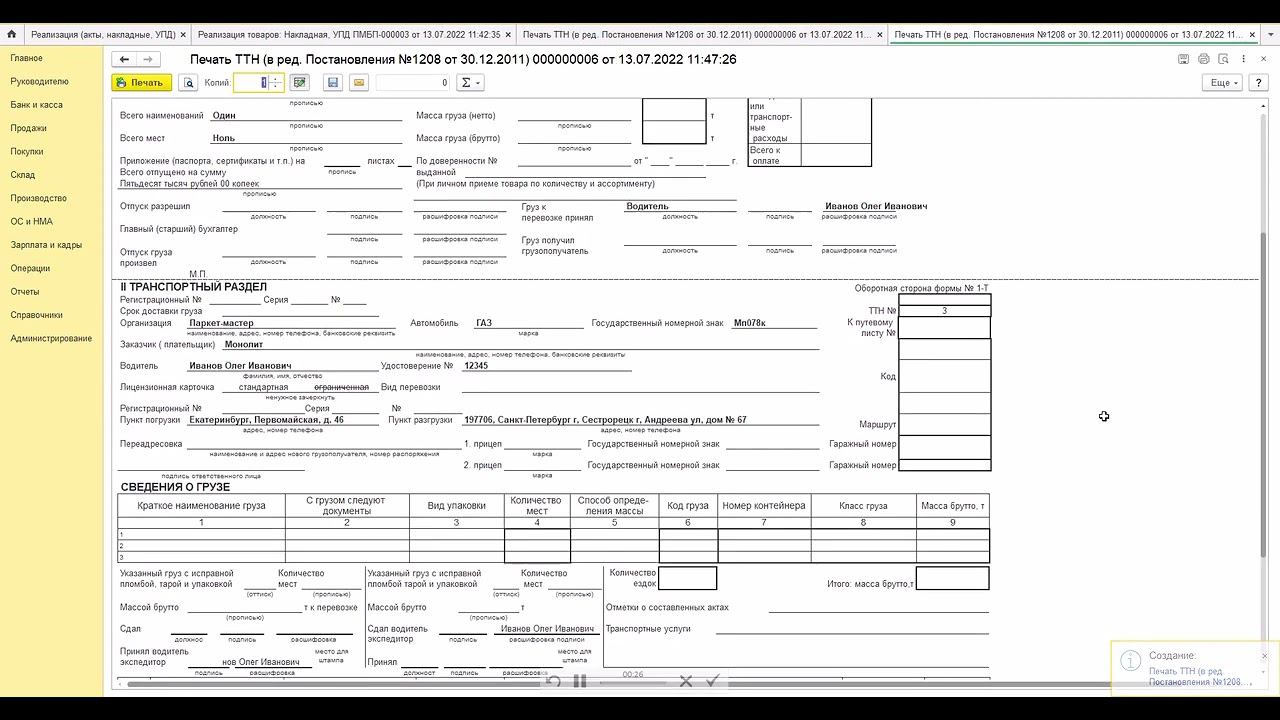Click top-right save-to-disk icon
This screenshot has width=1280, height=720.
(x=1183, y=59)
